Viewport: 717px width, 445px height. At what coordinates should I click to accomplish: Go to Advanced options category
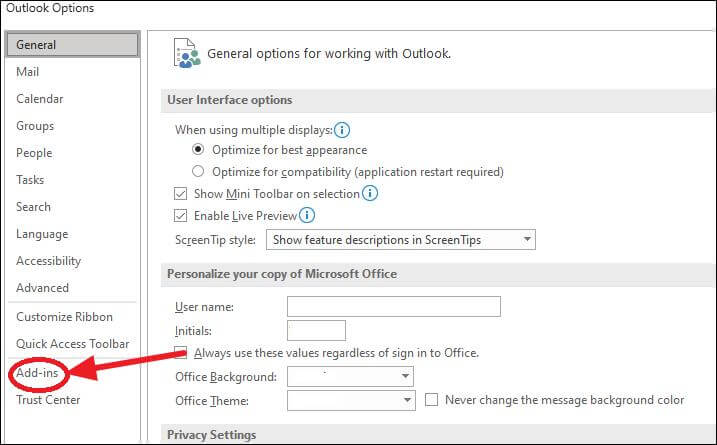[x=43, y=288]
